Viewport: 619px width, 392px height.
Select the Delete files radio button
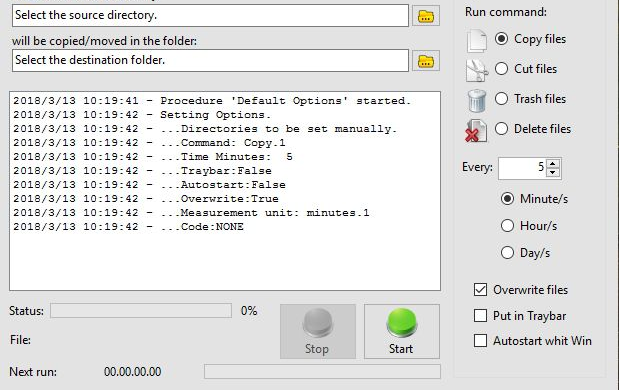501,128
